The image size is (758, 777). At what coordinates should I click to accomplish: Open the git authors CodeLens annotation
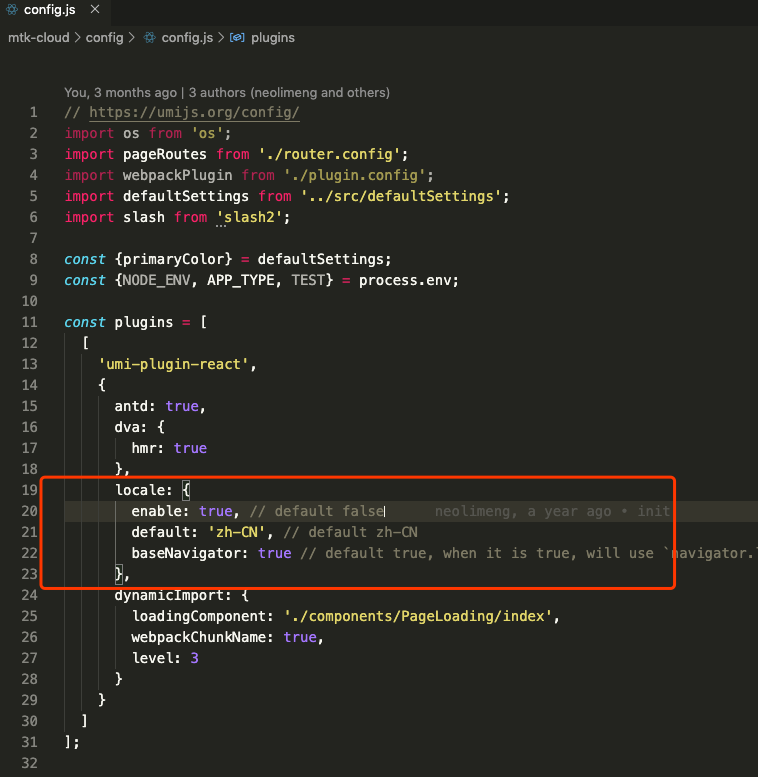pyautogui.click(x=227, y=93)
